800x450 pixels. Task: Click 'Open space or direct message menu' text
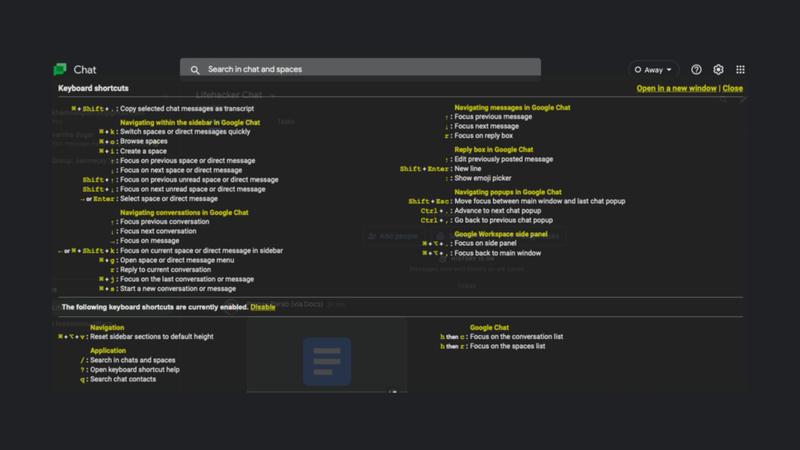(177, 260)
